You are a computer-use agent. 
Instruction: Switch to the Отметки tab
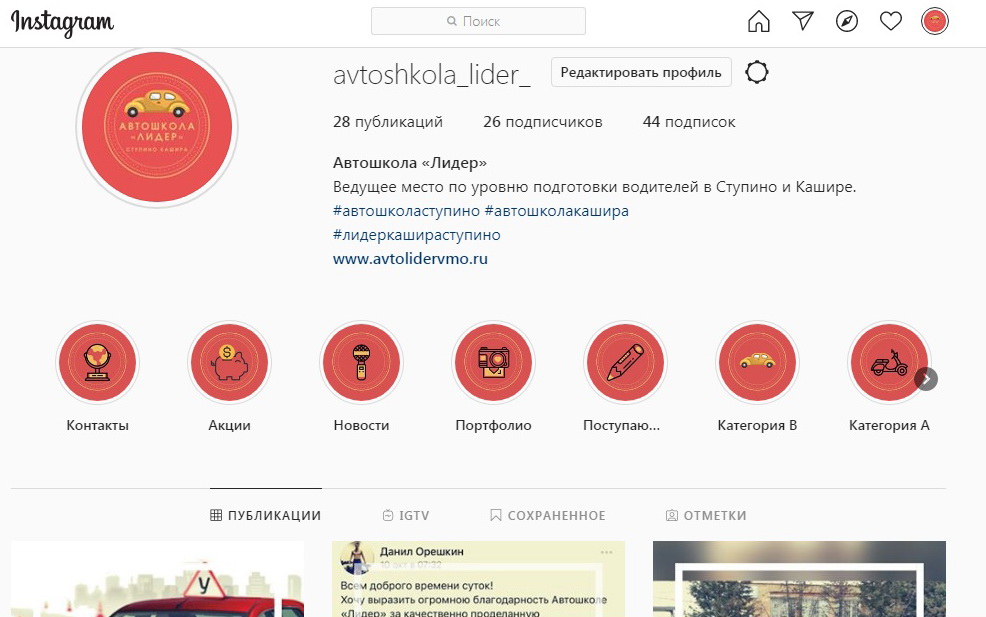click(706, 516)
